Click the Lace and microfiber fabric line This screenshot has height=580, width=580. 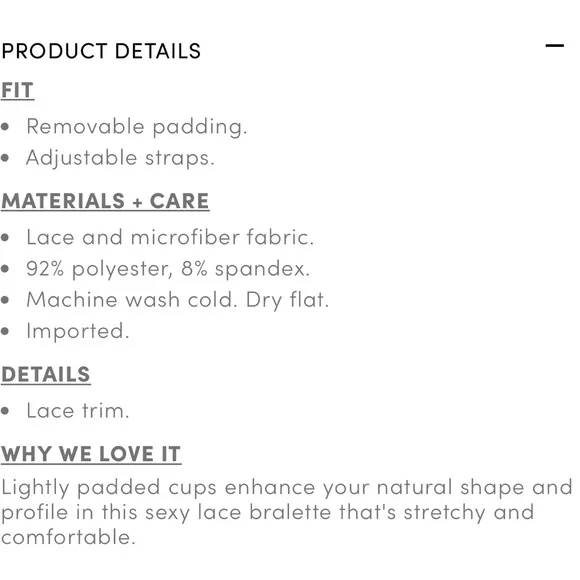[170, 237]
